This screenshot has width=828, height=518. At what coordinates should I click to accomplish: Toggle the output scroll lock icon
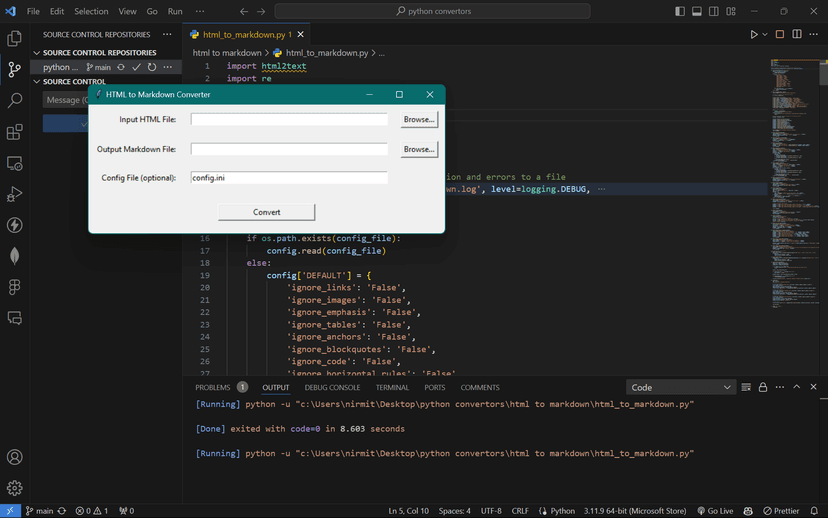763,387
